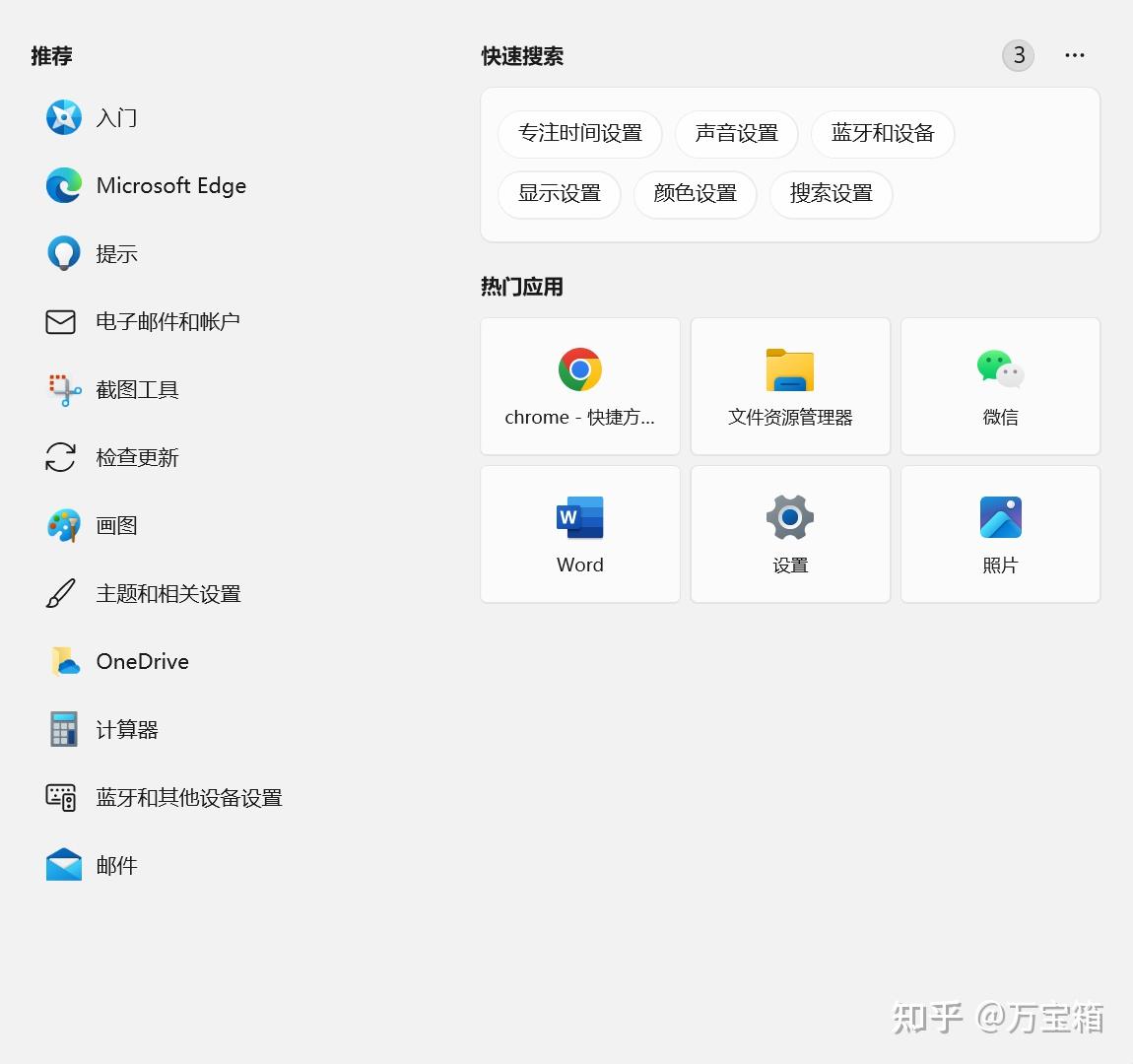Launch 微信 (WeChat) from popular apps
Viewport: 1133px width, 1064px height.
point(1000,386)
